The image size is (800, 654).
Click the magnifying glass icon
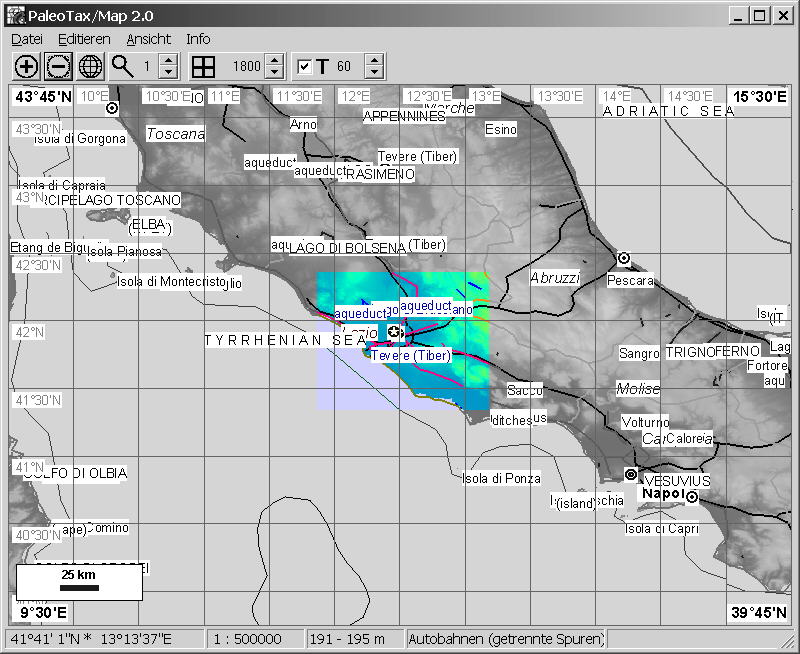[122, 67]
